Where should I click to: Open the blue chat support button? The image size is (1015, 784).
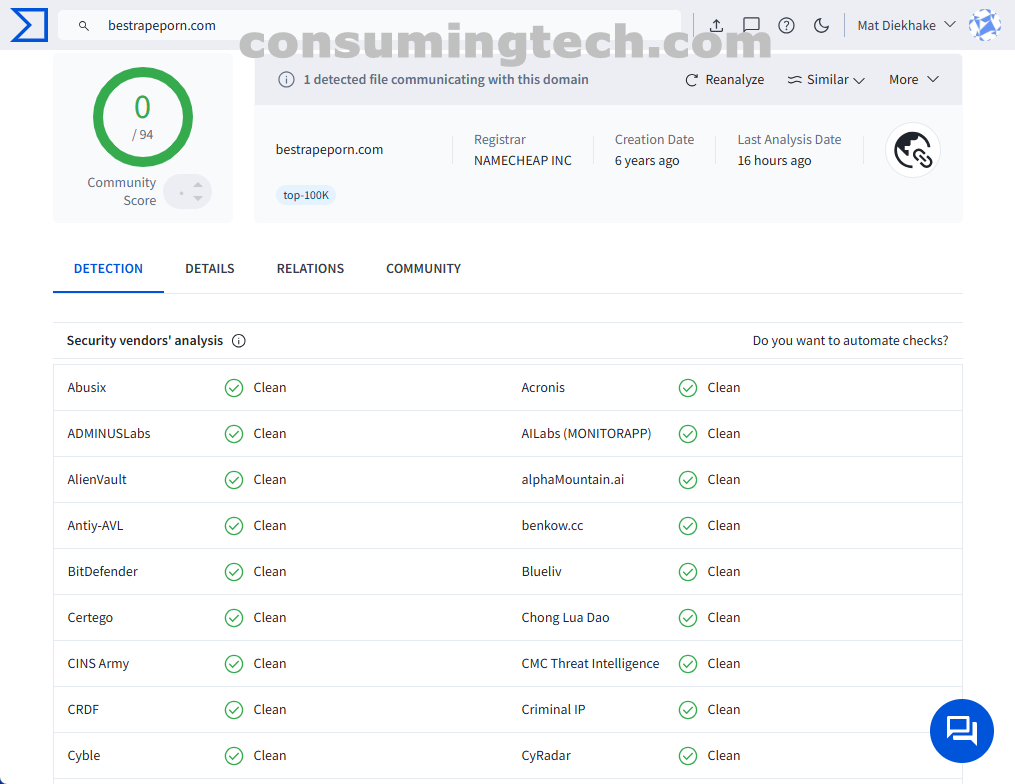point(961,731)
